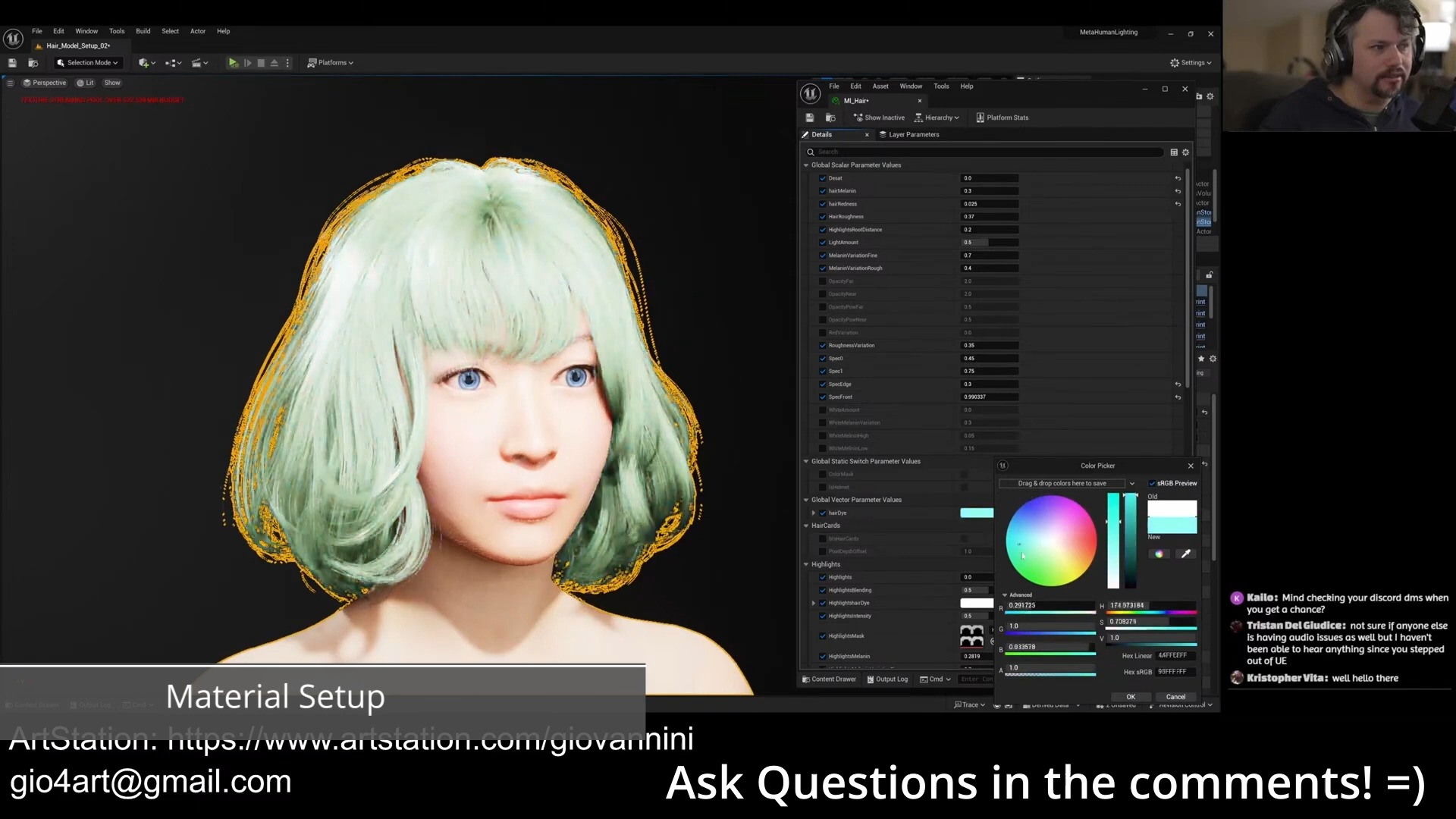1456x819 pixels.
Task: Activate the eyedropper in Color Picker
Action: tap(1186, 554)
